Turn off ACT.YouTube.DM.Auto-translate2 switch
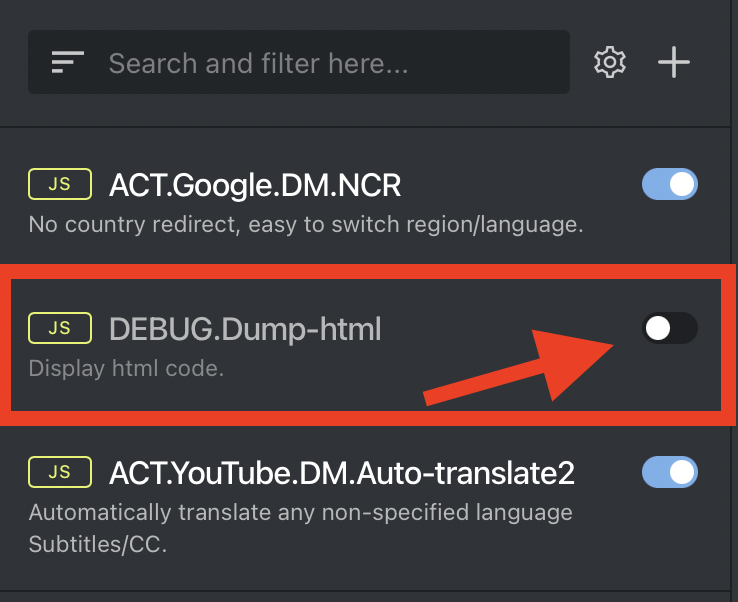The image size is (738, 602). [x=669, y=472]
